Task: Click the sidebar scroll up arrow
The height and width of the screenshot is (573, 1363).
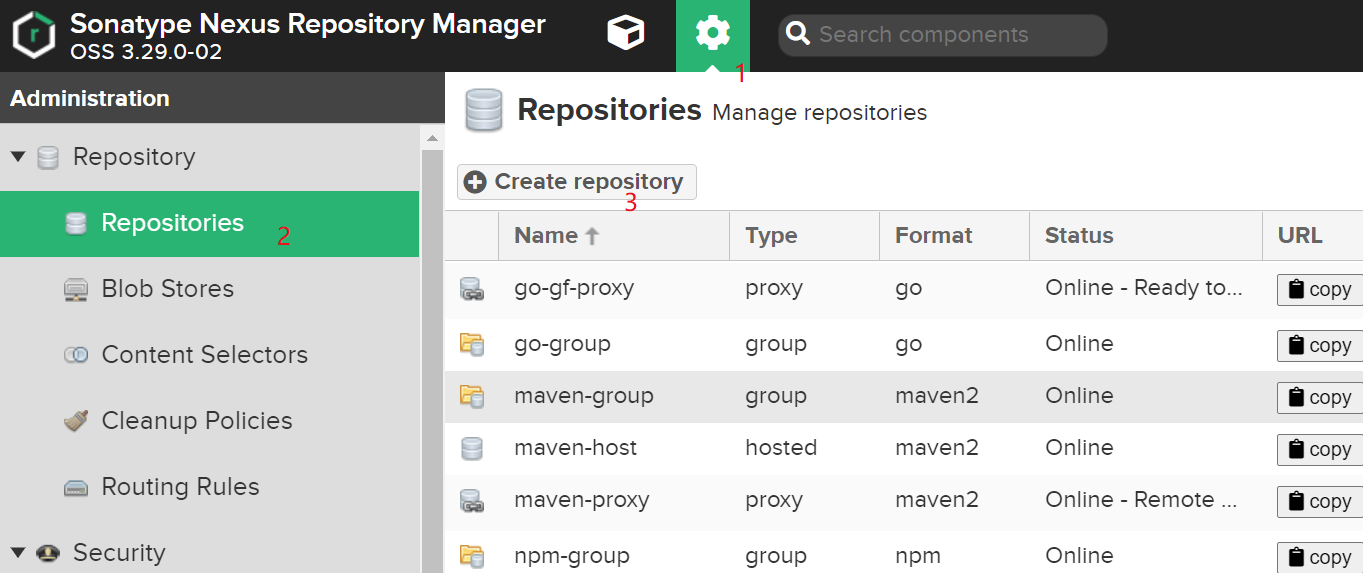Action: pyautogui.click(x=432, y=139)
